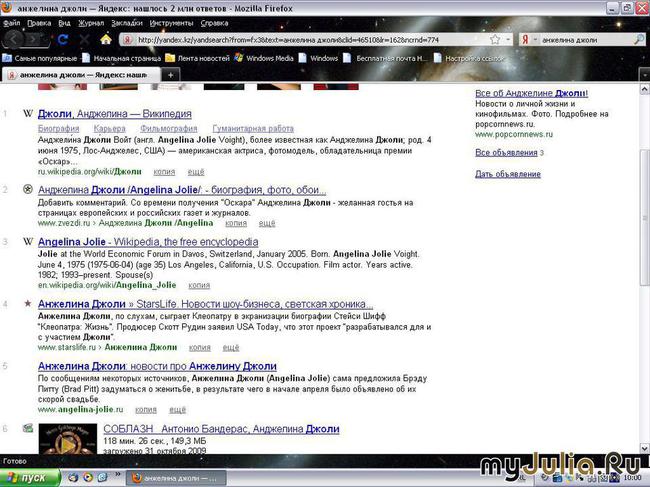Click the search magnifier in Yandex search box
Image resolution: width=650 pixels, height=487 pixels.
click(x=639, y=40)
